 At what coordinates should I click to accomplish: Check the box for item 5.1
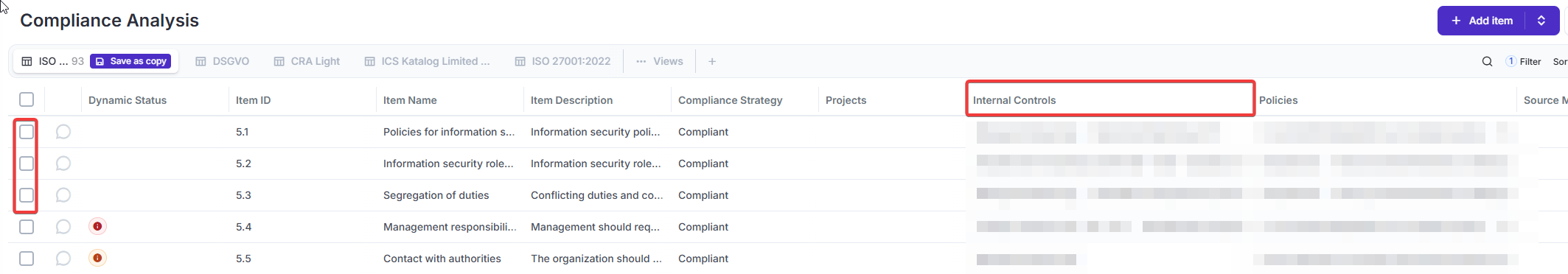tap(27, 132)
